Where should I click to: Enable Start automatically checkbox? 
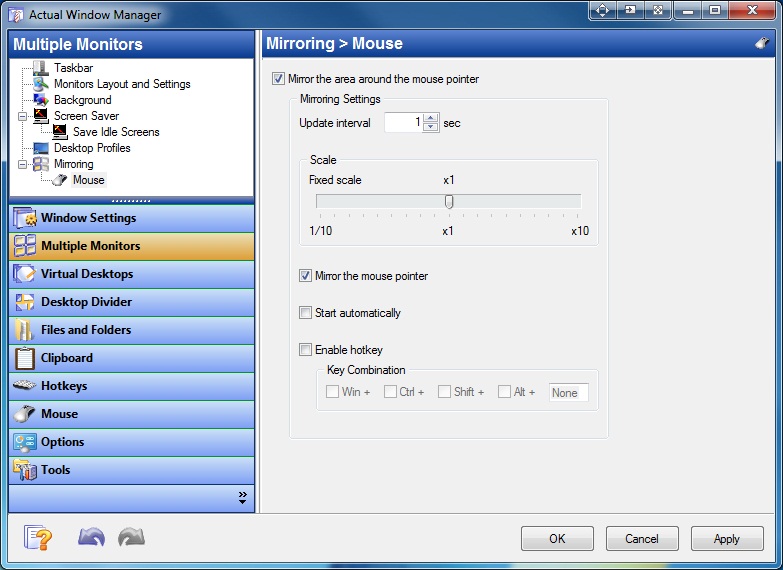(305, 313)
